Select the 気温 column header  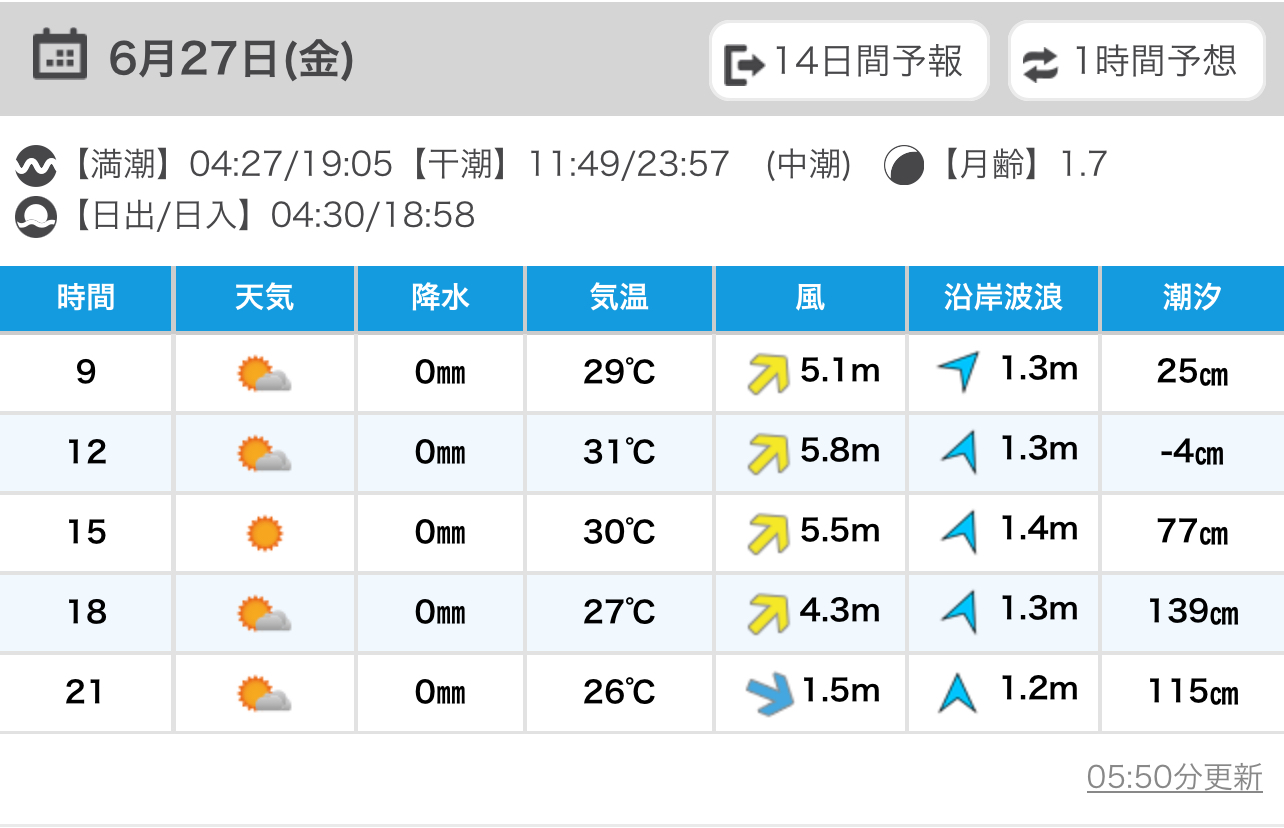(x=619, y=298)
